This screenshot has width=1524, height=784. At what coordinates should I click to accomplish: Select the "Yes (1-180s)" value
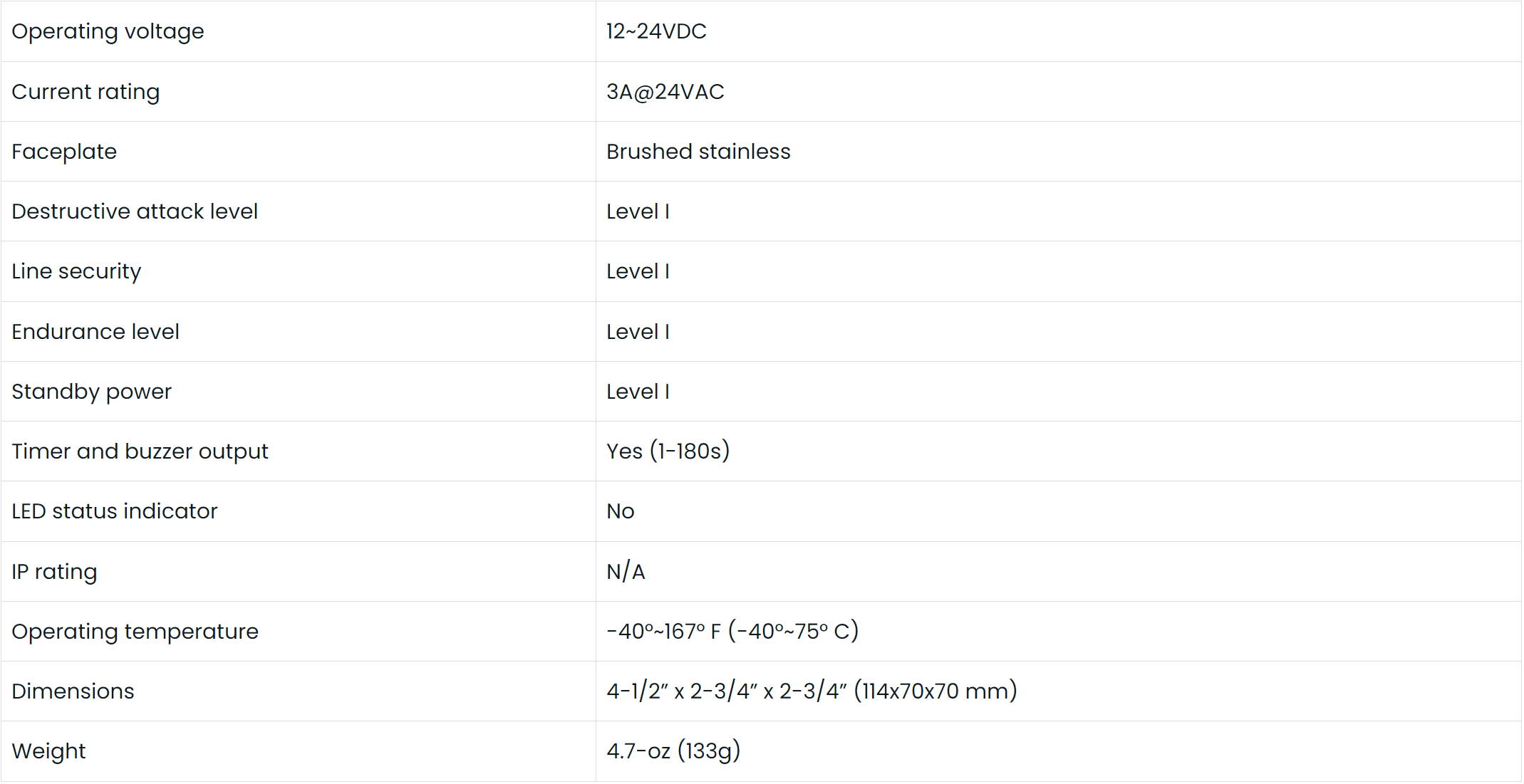(668, 451)
